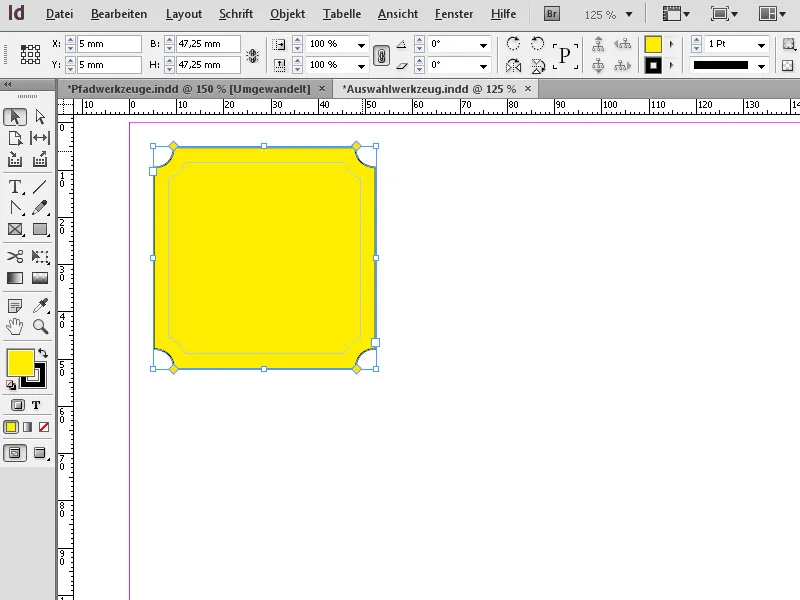Image resolution: width=800 pixels, height=600 pixels.
Task: Reset to default fill and stroke
Action: (x=11, y=384)
